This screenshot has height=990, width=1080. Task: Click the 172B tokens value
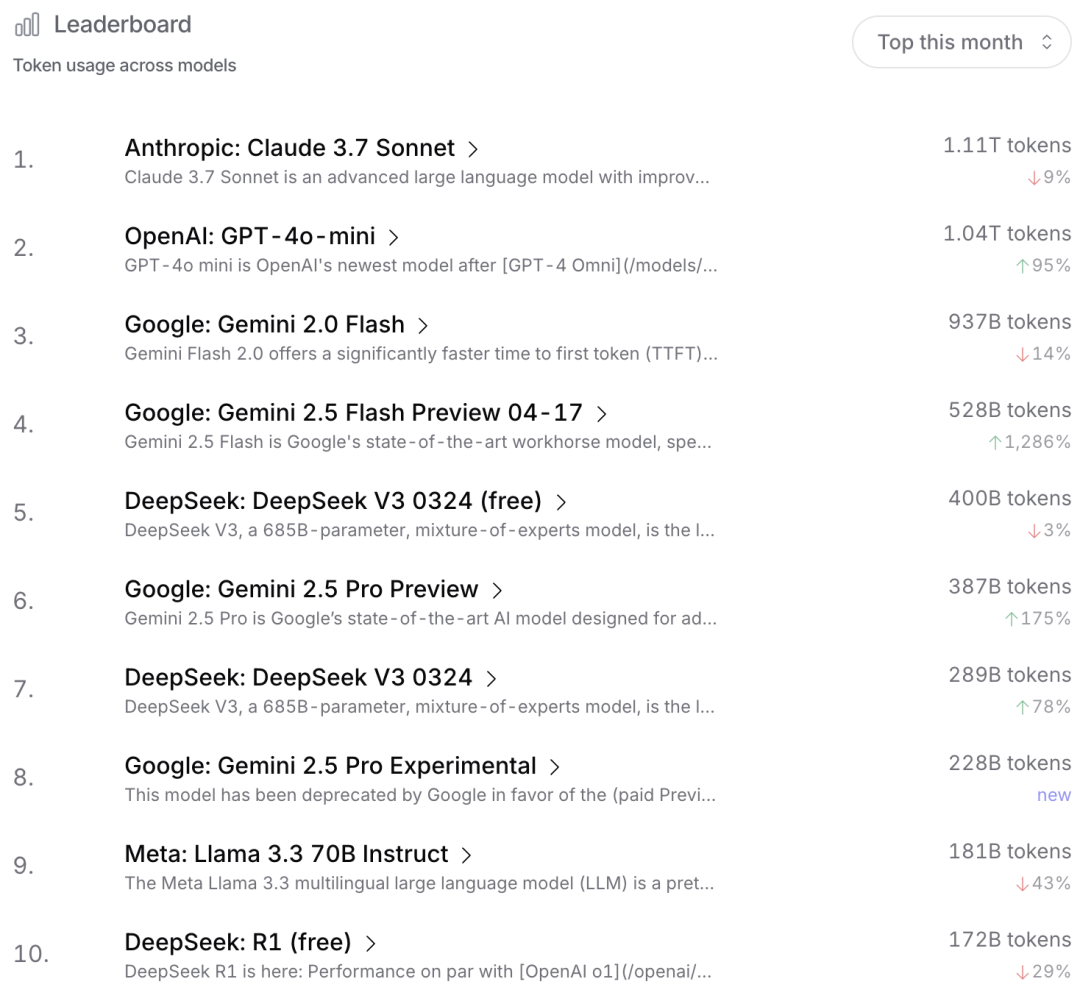coord(1009,938)
